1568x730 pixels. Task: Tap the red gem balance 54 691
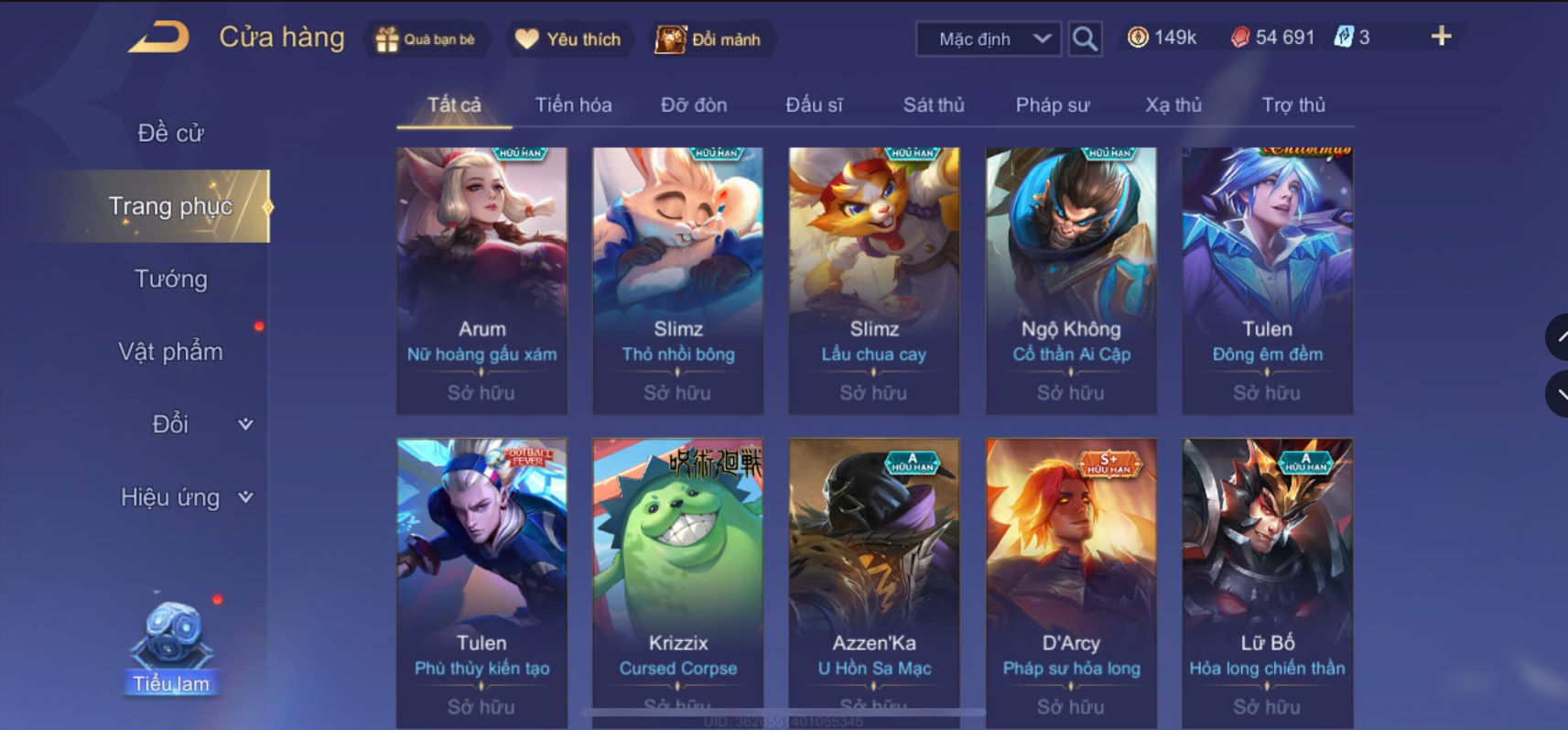(1272, 38)
